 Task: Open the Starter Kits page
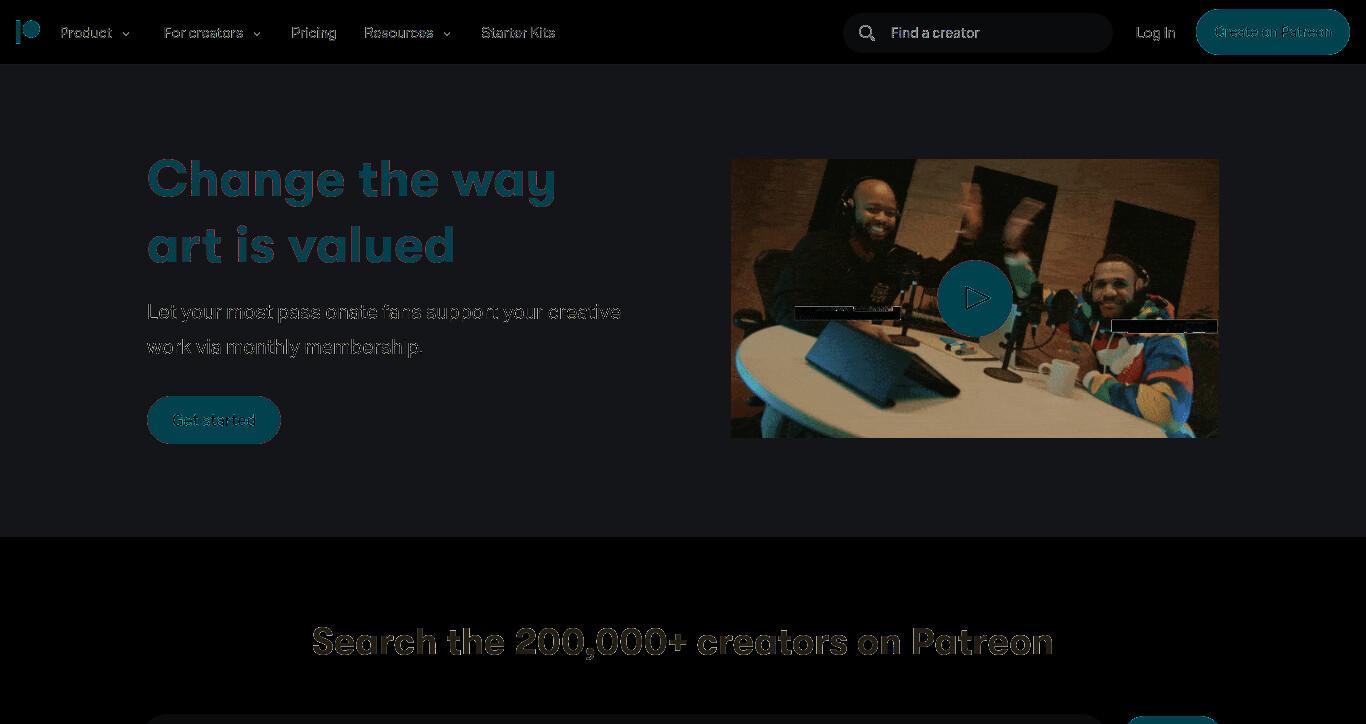coord(518,33)
